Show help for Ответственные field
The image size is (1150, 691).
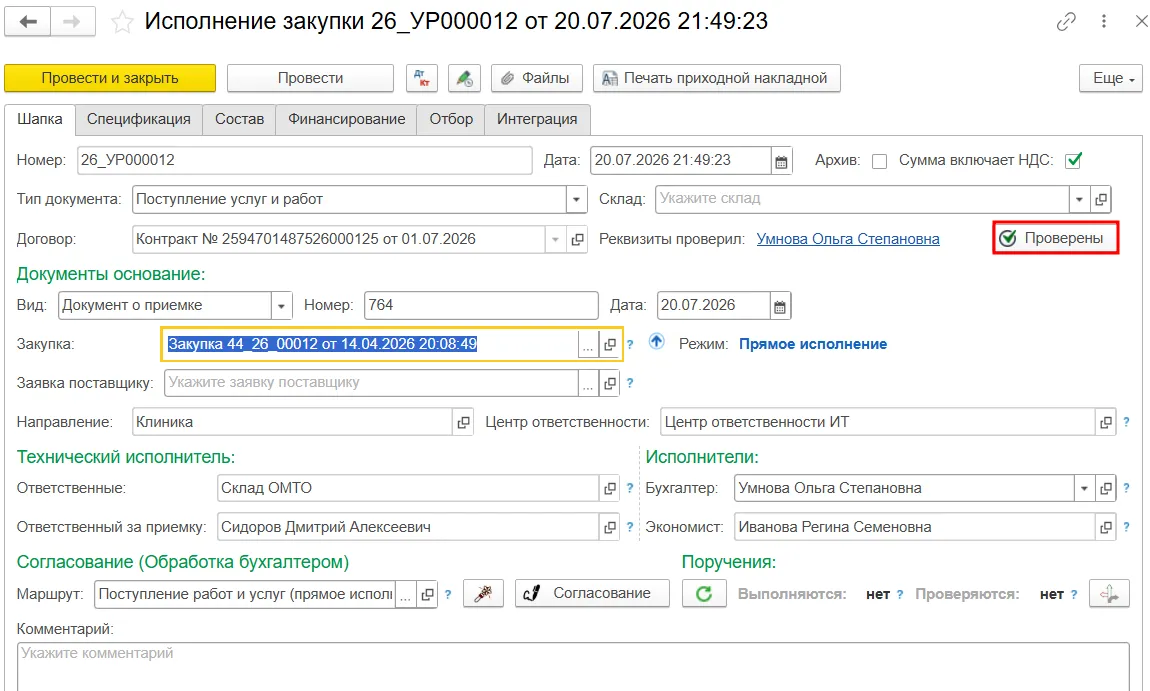pyautogui.click(x=630, y=489)
